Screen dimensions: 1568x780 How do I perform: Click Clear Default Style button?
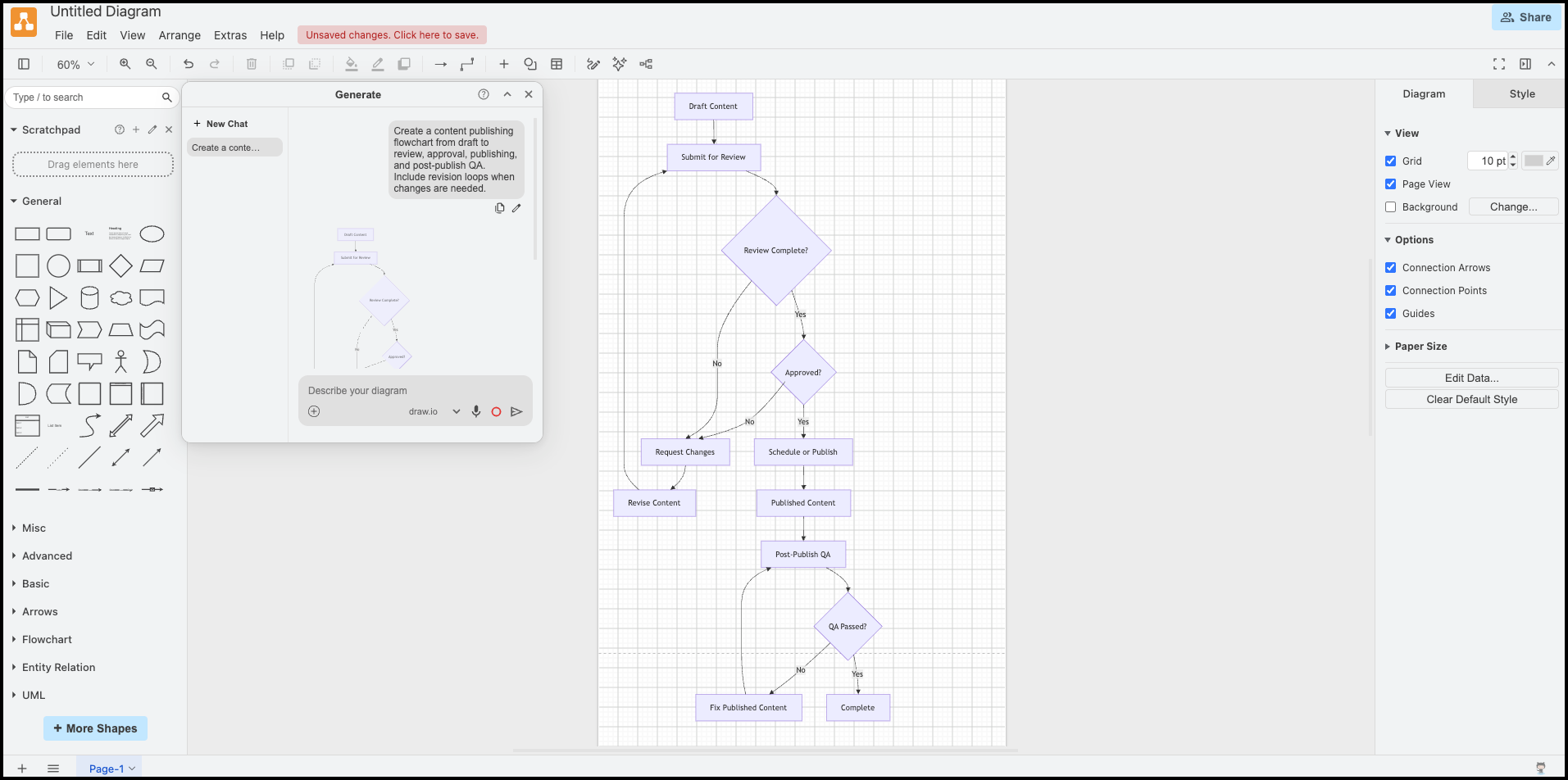tap(1471, 399)
